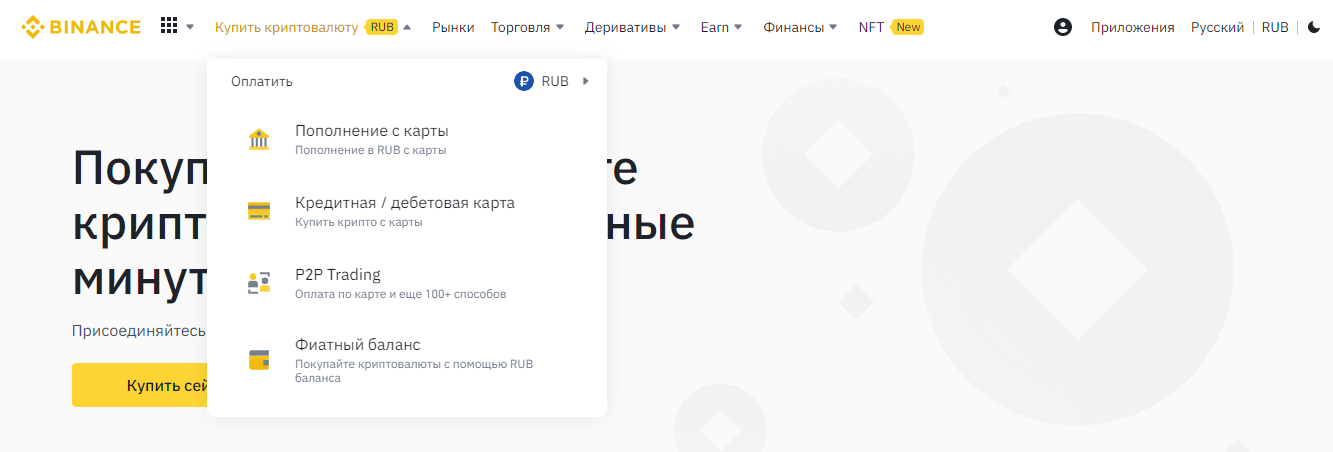Open the apps grid menu icon
The image size is (1333, 452).
click(169, 26)
